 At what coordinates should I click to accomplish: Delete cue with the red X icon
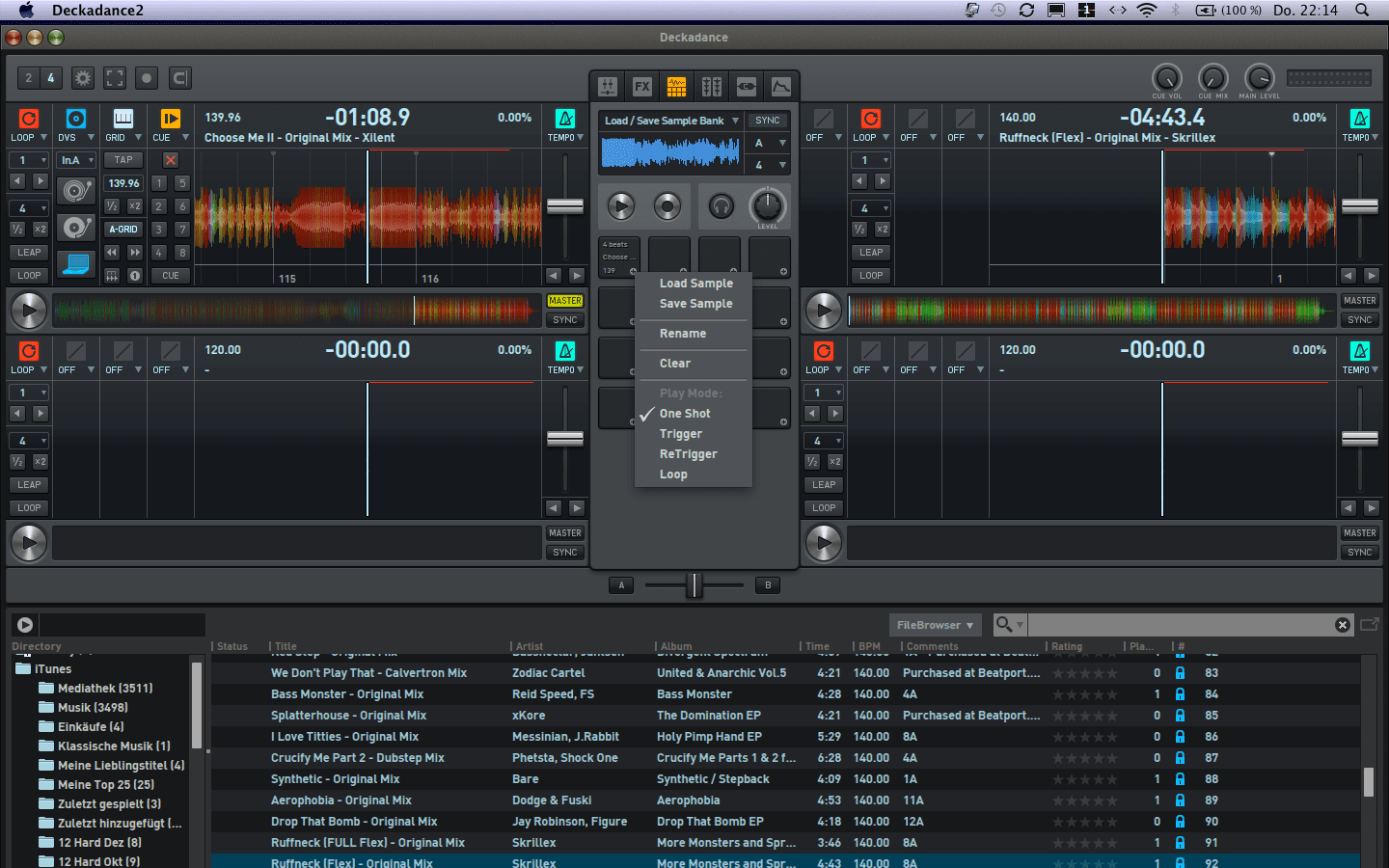point(171,160)
